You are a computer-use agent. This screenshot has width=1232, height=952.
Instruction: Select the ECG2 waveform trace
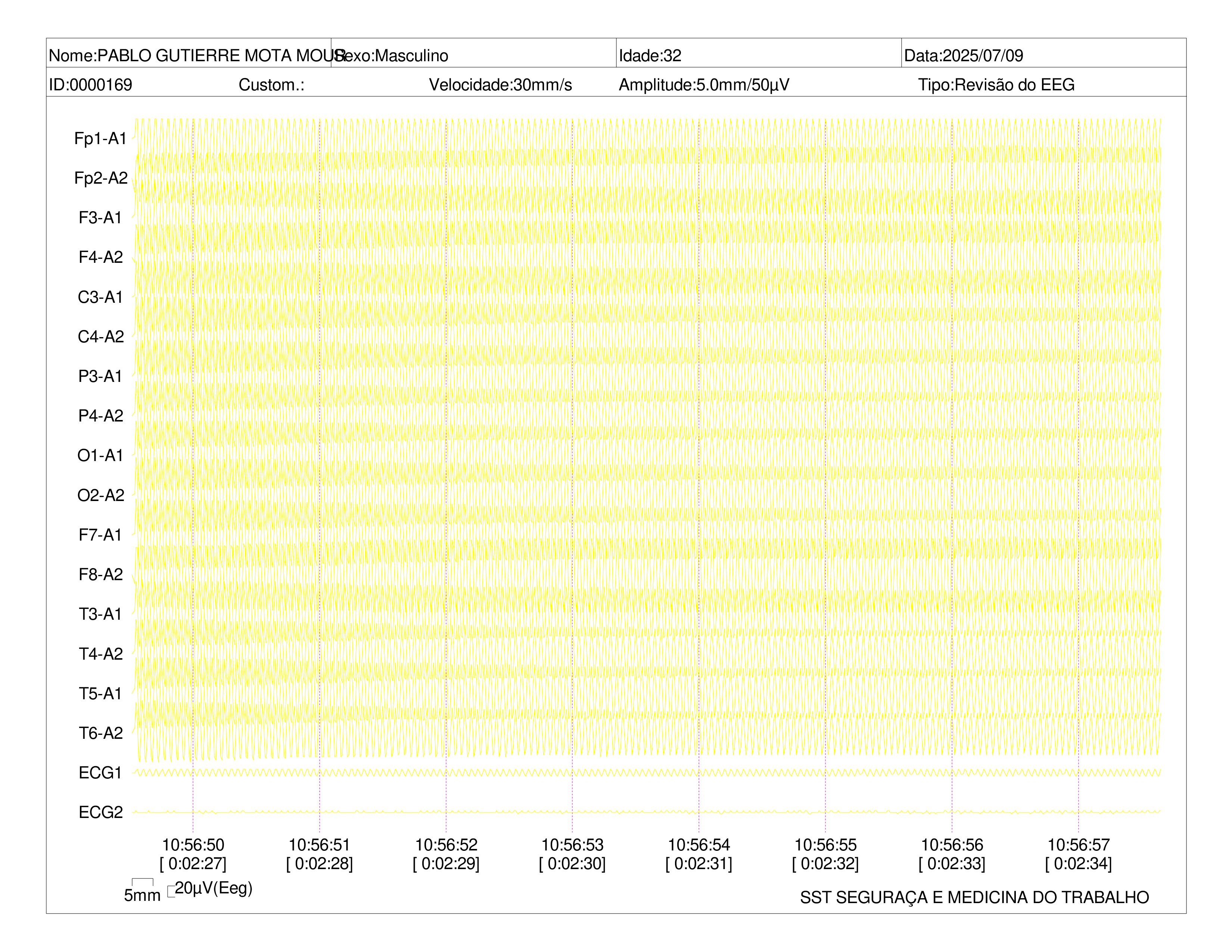(647, 812)
